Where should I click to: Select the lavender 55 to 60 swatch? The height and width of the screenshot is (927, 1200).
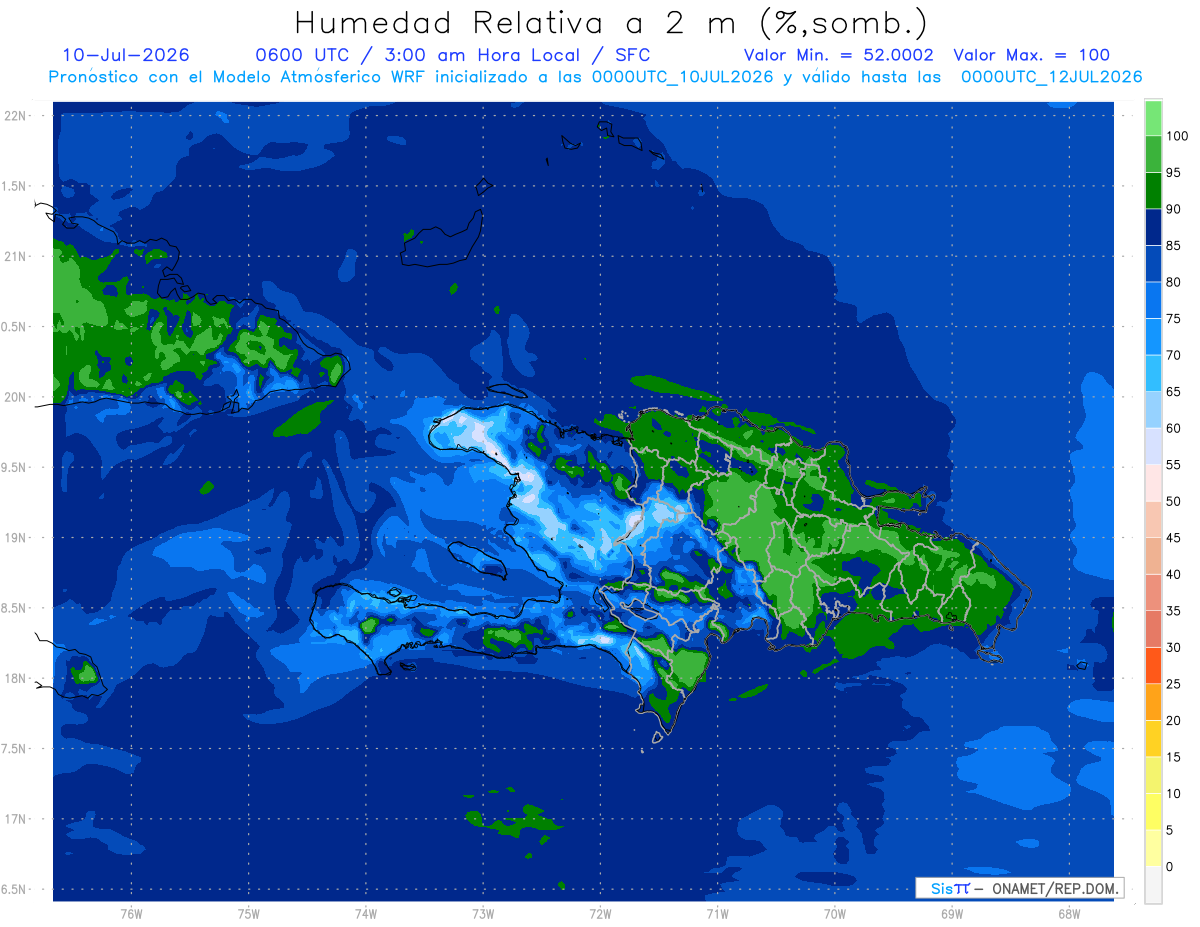pos(1153,446)
